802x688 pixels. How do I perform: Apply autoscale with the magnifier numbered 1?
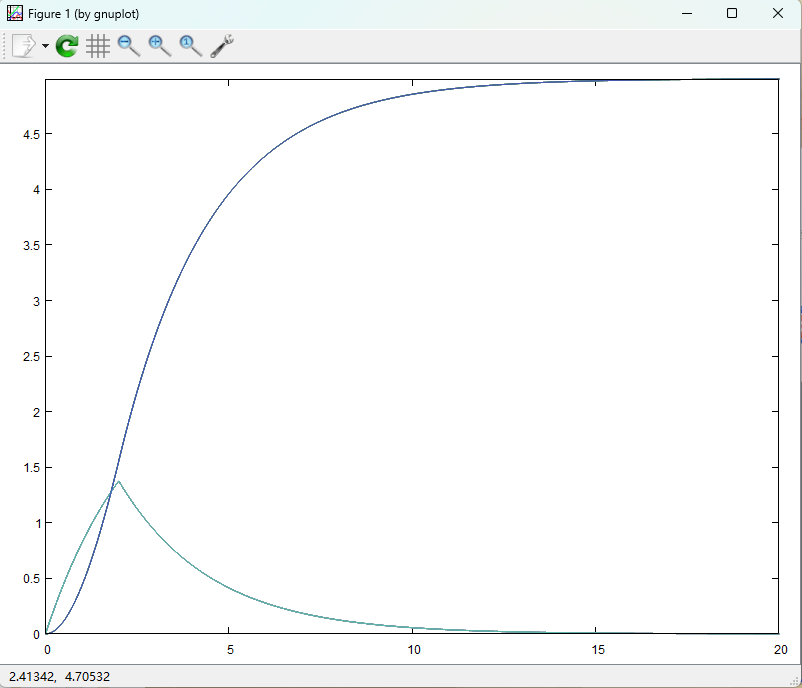(190, 46)
